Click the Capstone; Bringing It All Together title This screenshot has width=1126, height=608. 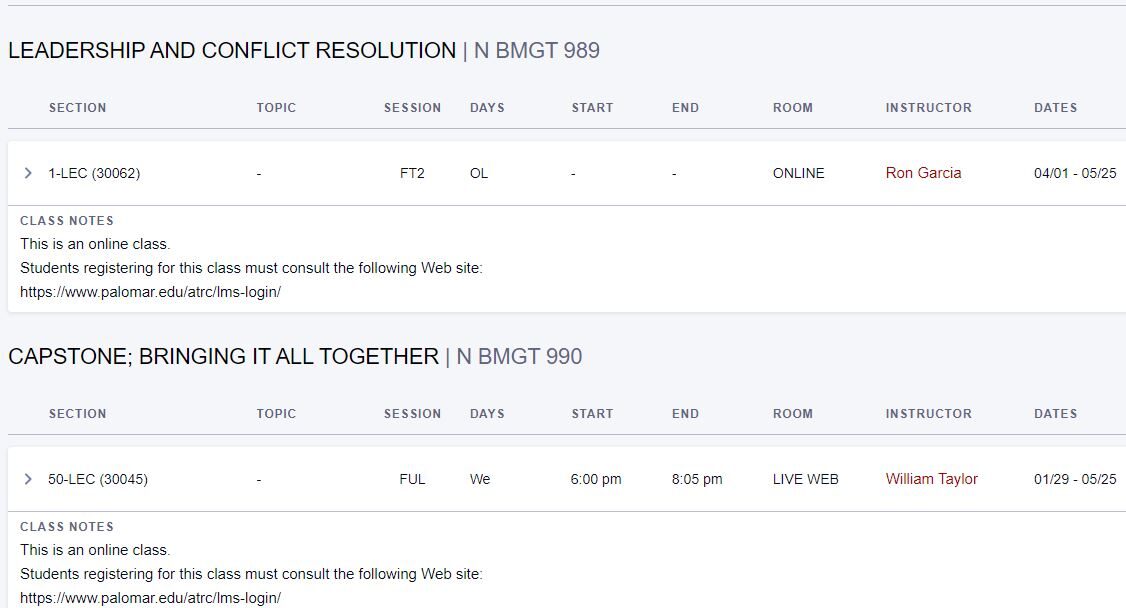(223, 357)
